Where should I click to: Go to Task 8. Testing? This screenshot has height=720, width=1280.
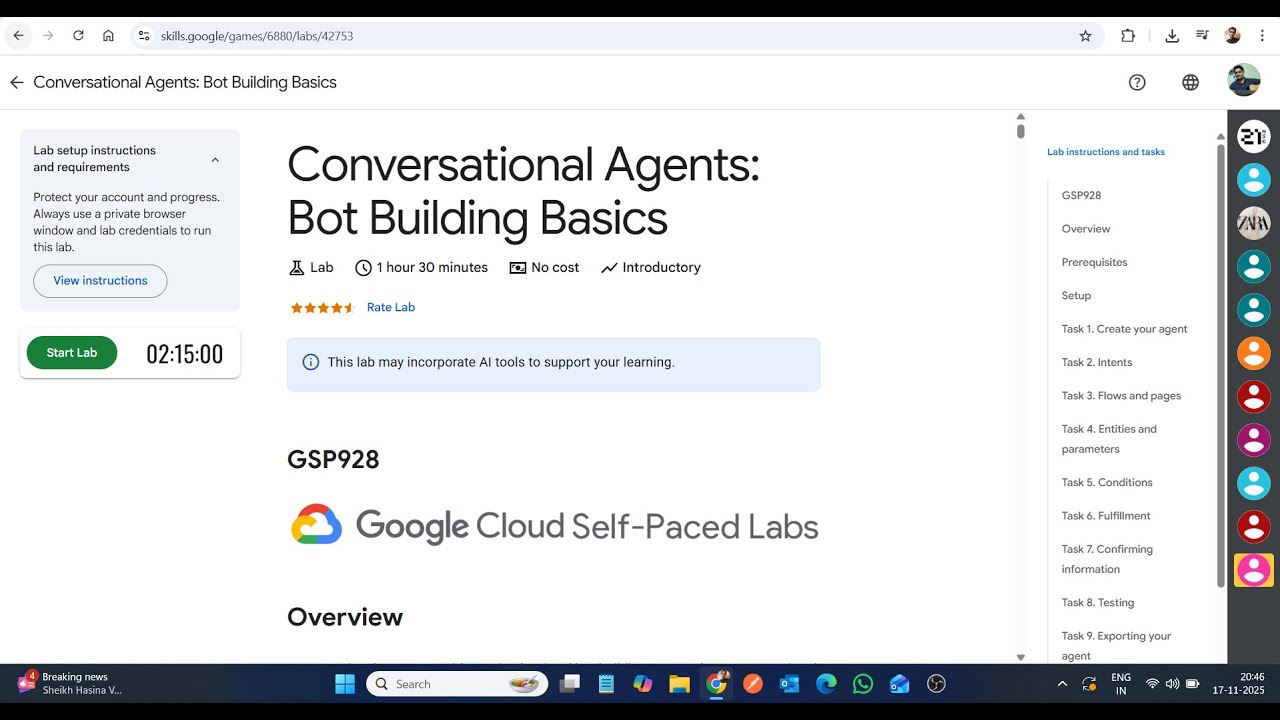point(1097,602)
